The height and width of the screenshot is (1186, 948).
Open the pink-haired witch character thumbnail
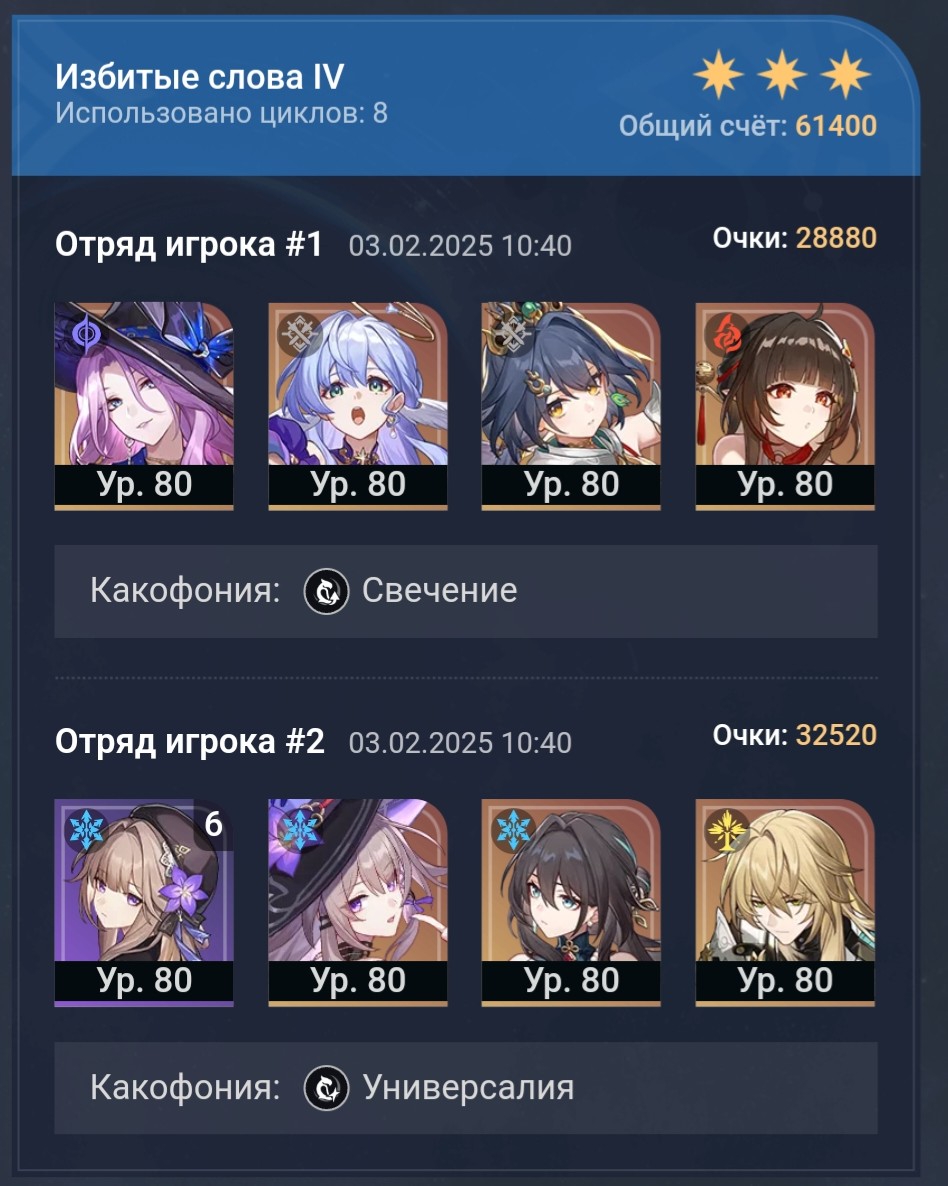pyautogui.click(x=144, y=406)
